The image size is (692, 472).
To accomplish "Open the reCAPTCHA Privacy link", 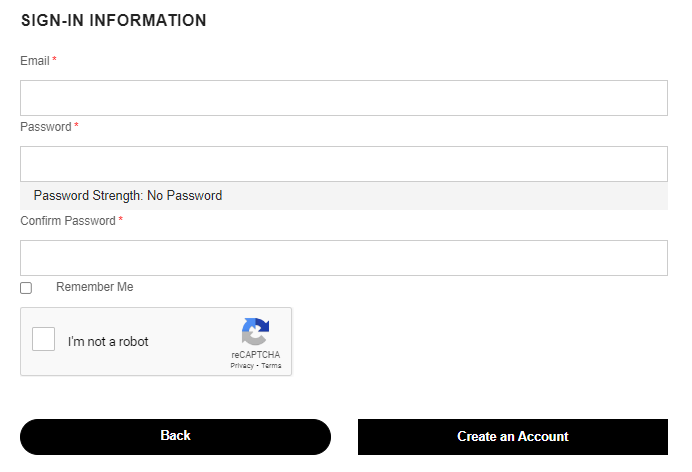I will point(242,366).
